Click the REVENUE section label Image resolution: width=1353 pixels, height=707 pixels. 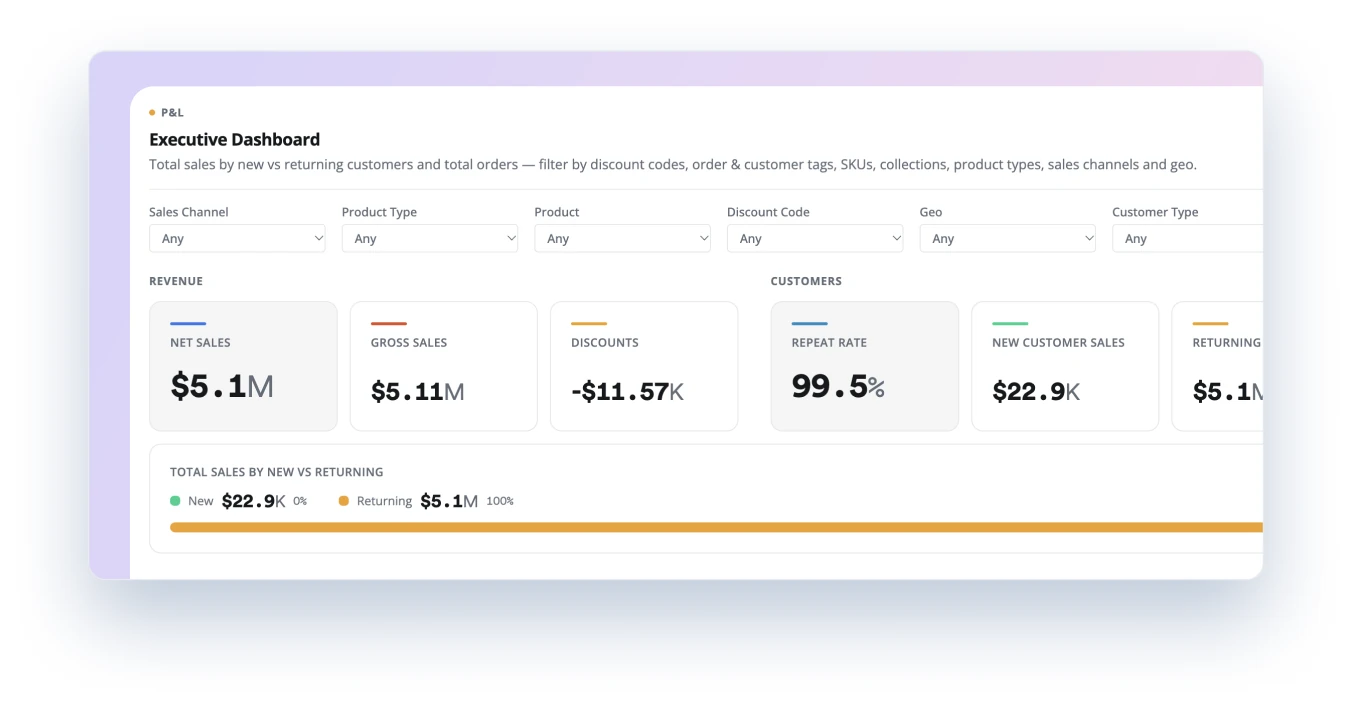176,281
